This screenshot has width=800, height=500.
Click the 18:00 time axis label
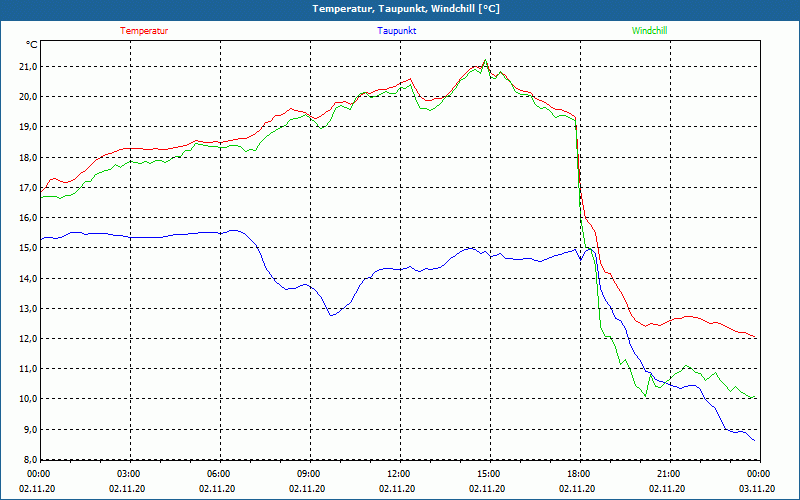(x=579, y=474)
